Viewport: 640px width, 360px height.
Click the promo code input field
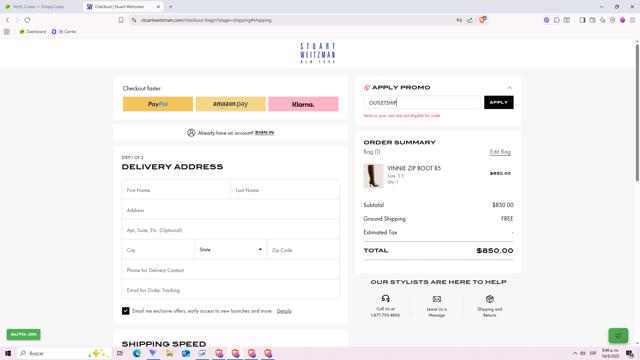click(422, 102)
